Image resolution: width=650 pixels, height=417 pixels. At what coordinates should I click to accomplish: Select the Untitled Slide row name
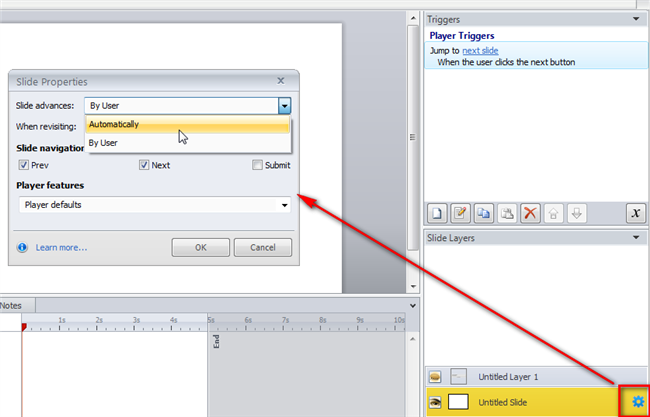[x=502, y=402]
